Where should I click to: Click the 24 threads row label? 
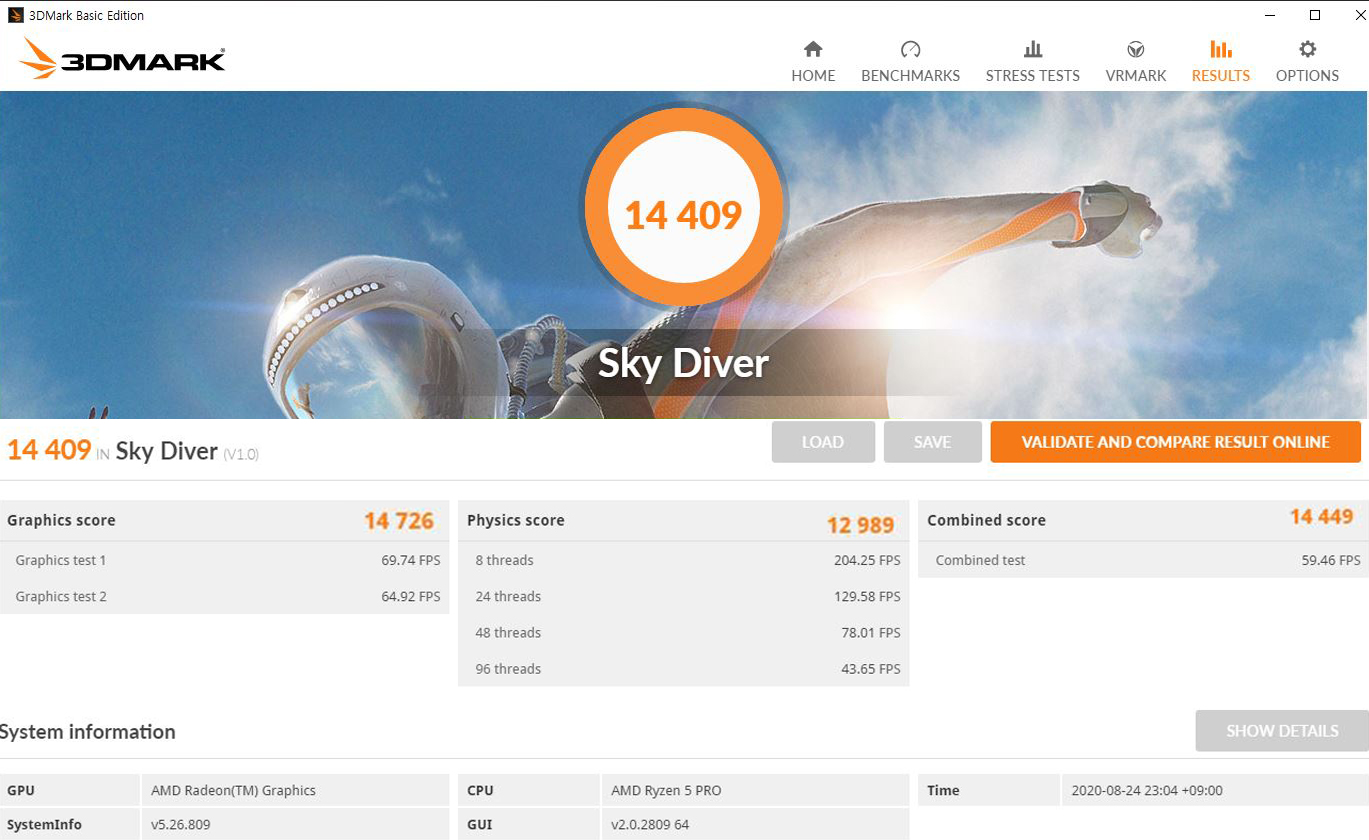click(508, 596)
